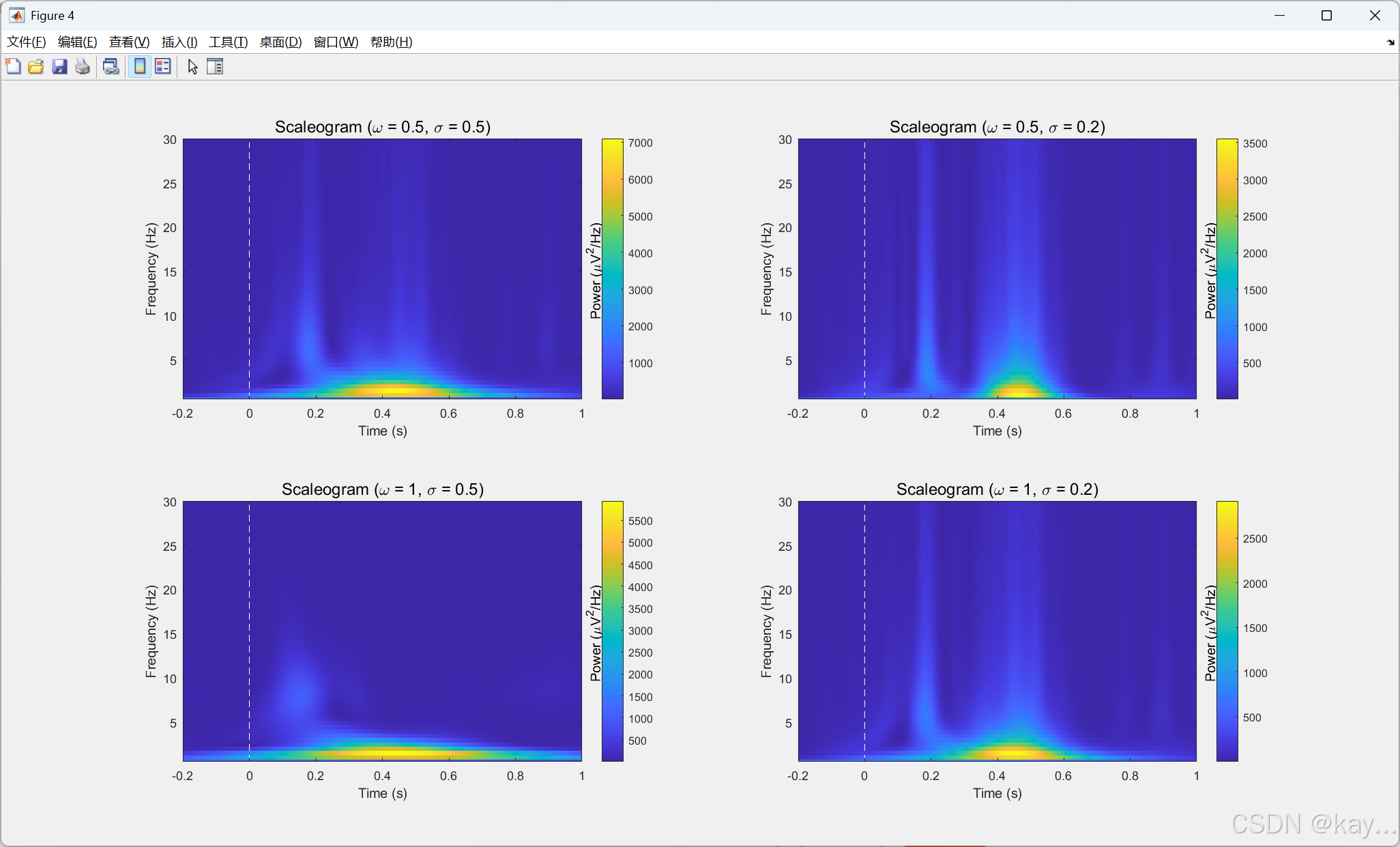The image size is (1400, 847).
Task: Click the Link Plot icon
Action: click(x=111, y=66)
